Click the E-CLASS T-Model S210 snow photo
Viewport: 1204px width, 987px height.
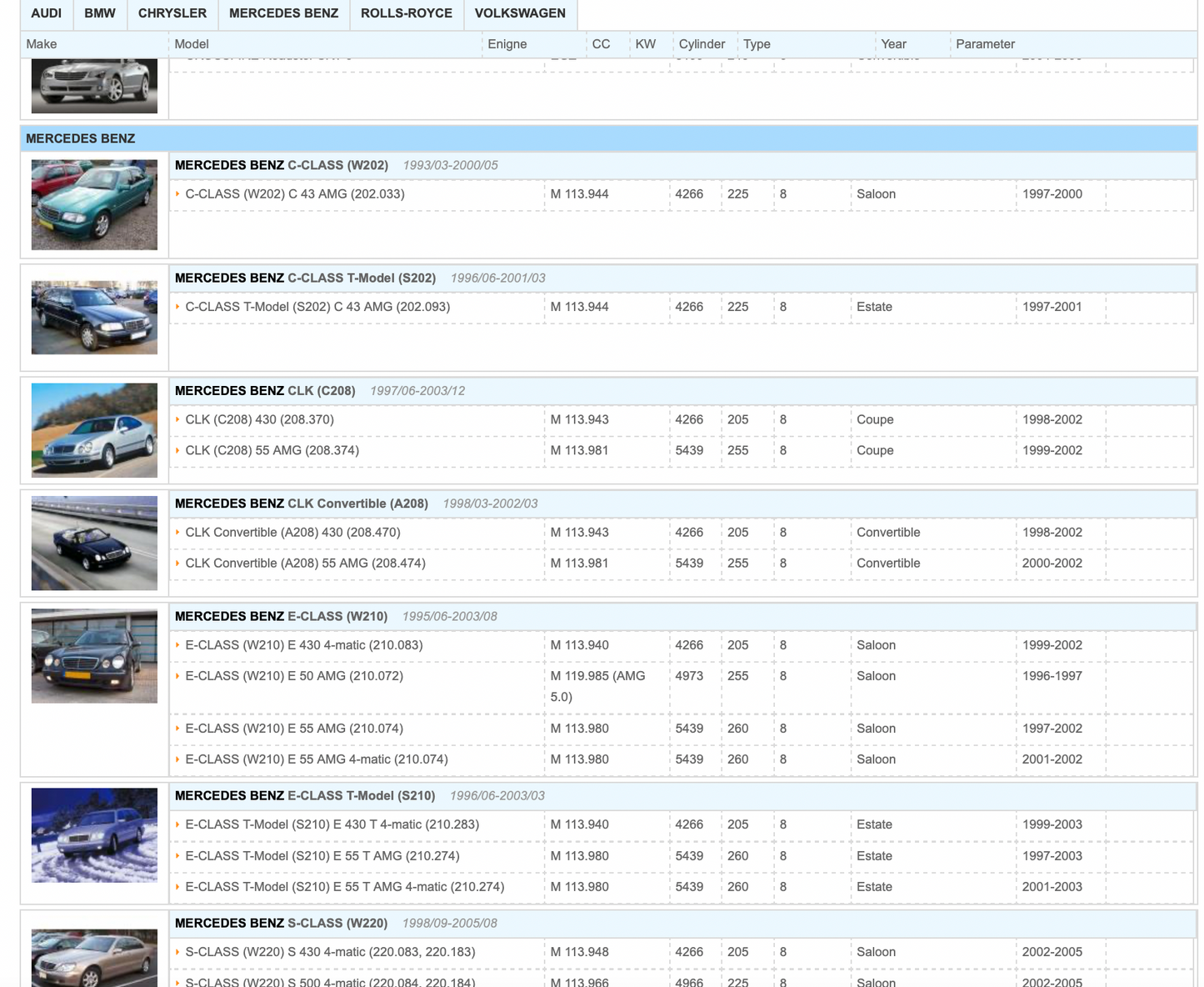point(94,834)
